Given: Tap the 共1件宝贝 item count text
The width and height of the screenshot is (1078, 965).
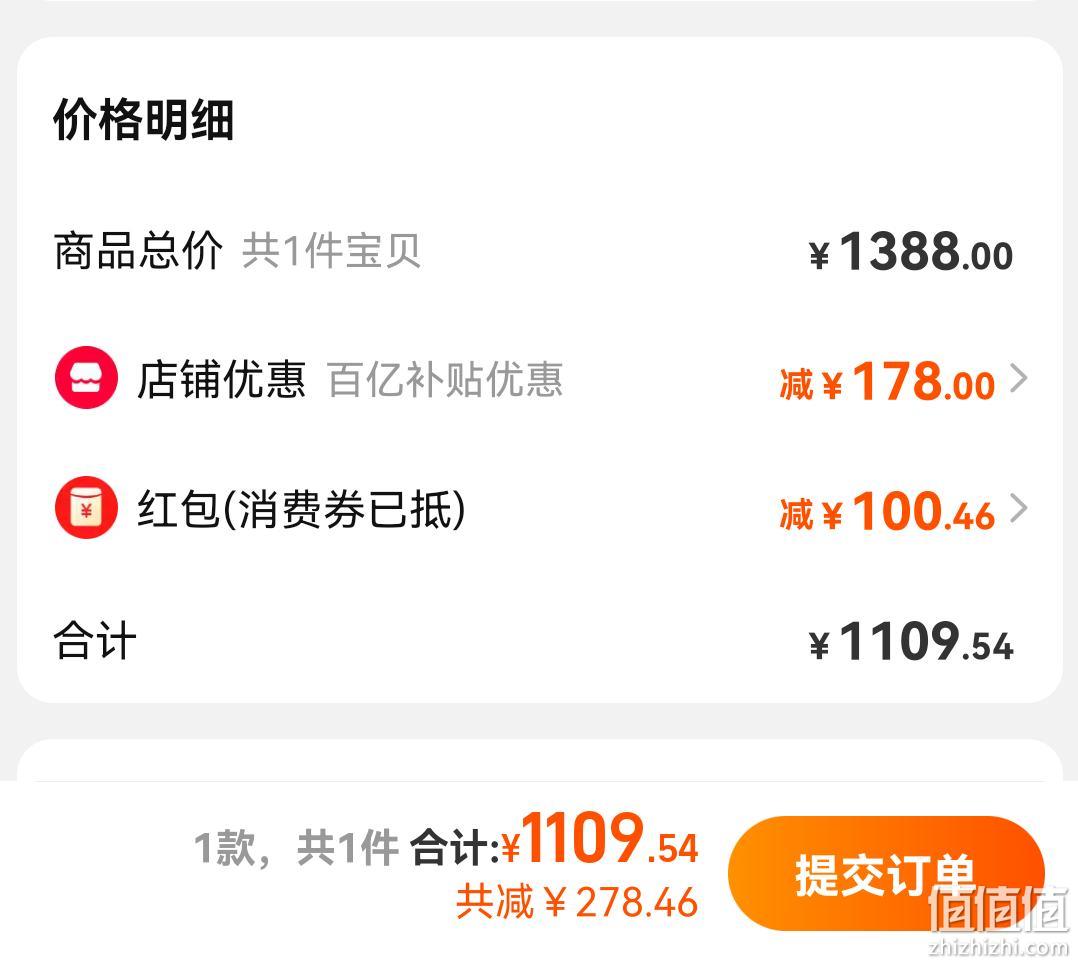Looking at the screenshot, I should coord(331,250).
